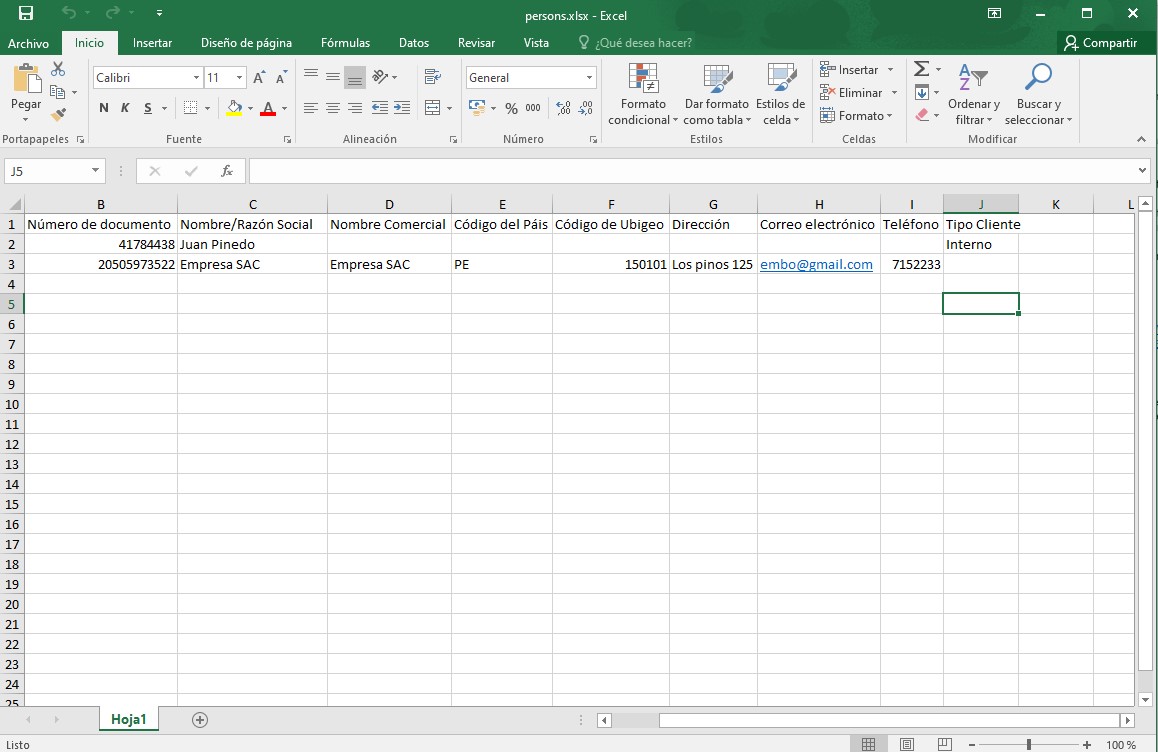1158x752 pixels.
Task: Click the embo@gmail.com email link
Action: (816, 265)
